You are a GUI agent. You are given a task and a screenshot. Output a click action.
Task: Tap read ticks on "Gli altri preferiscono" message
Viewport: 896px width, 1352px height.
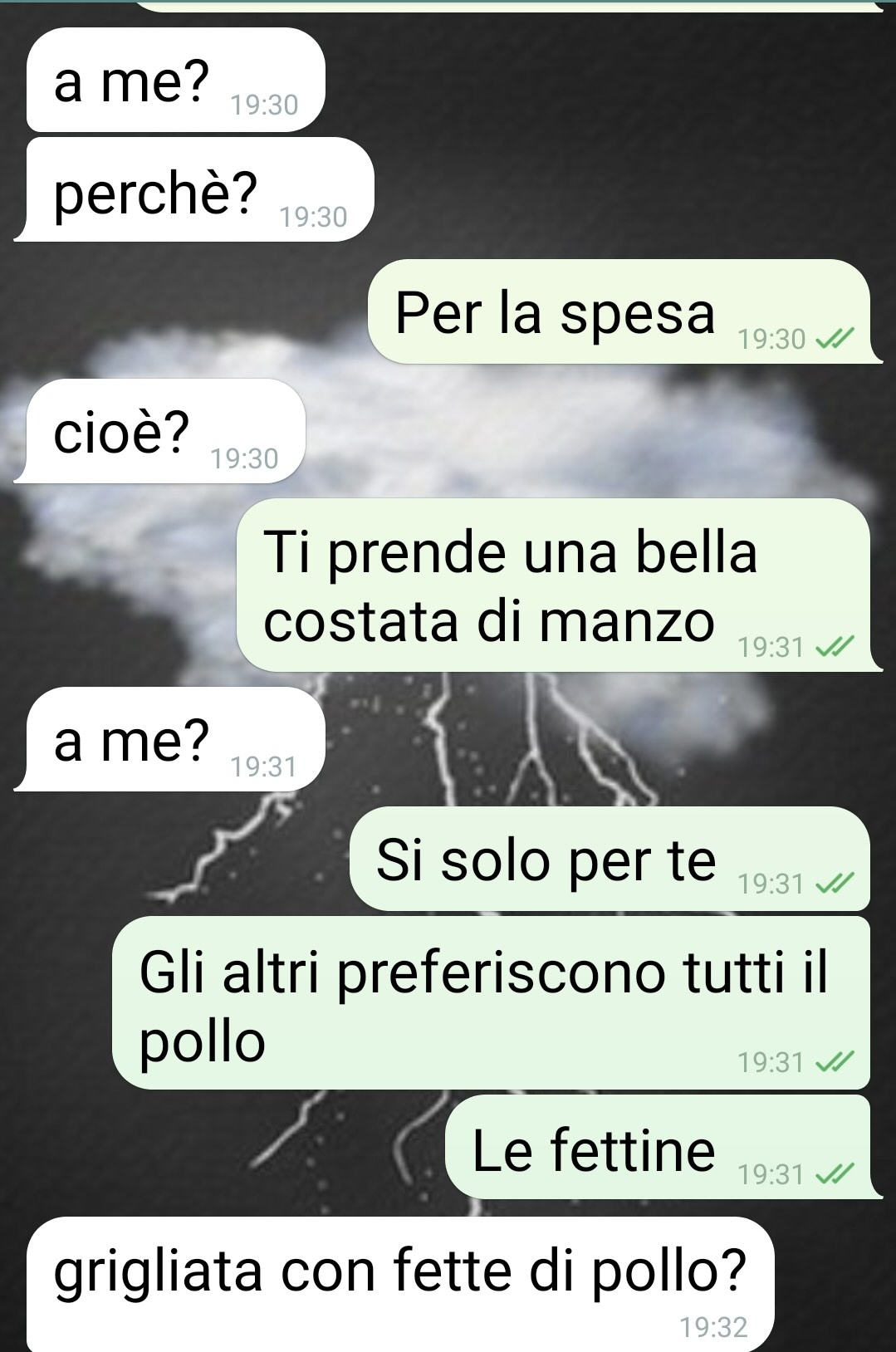tap(834, 1062)
